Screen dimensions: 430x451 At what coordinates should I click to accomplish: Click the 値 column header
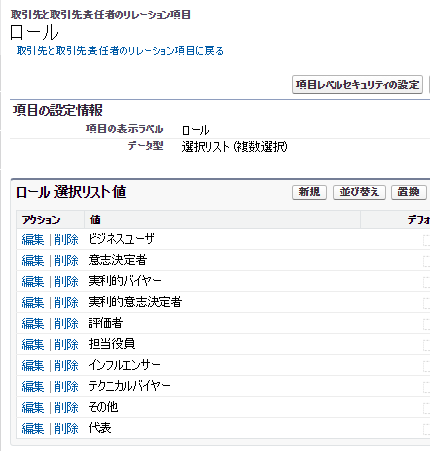(95, 220)
